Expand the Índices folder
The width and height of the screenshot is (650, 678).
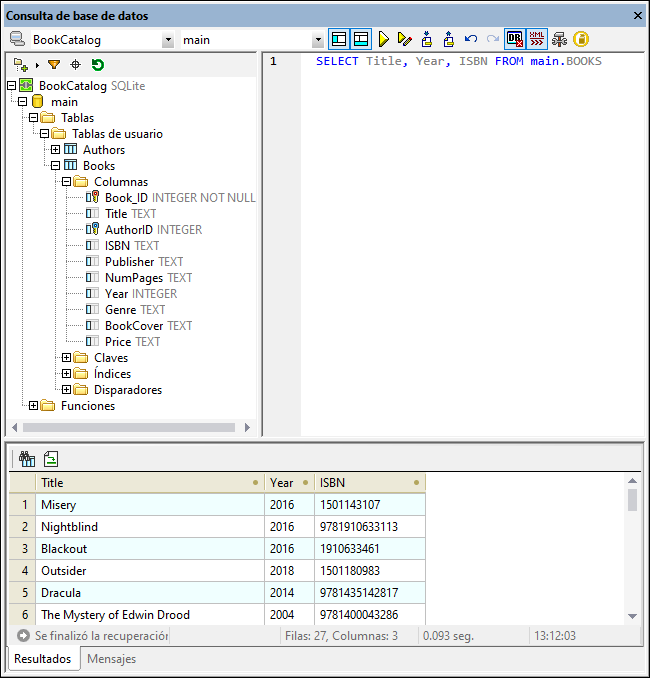pyautogui.click(x=67, y=374)
